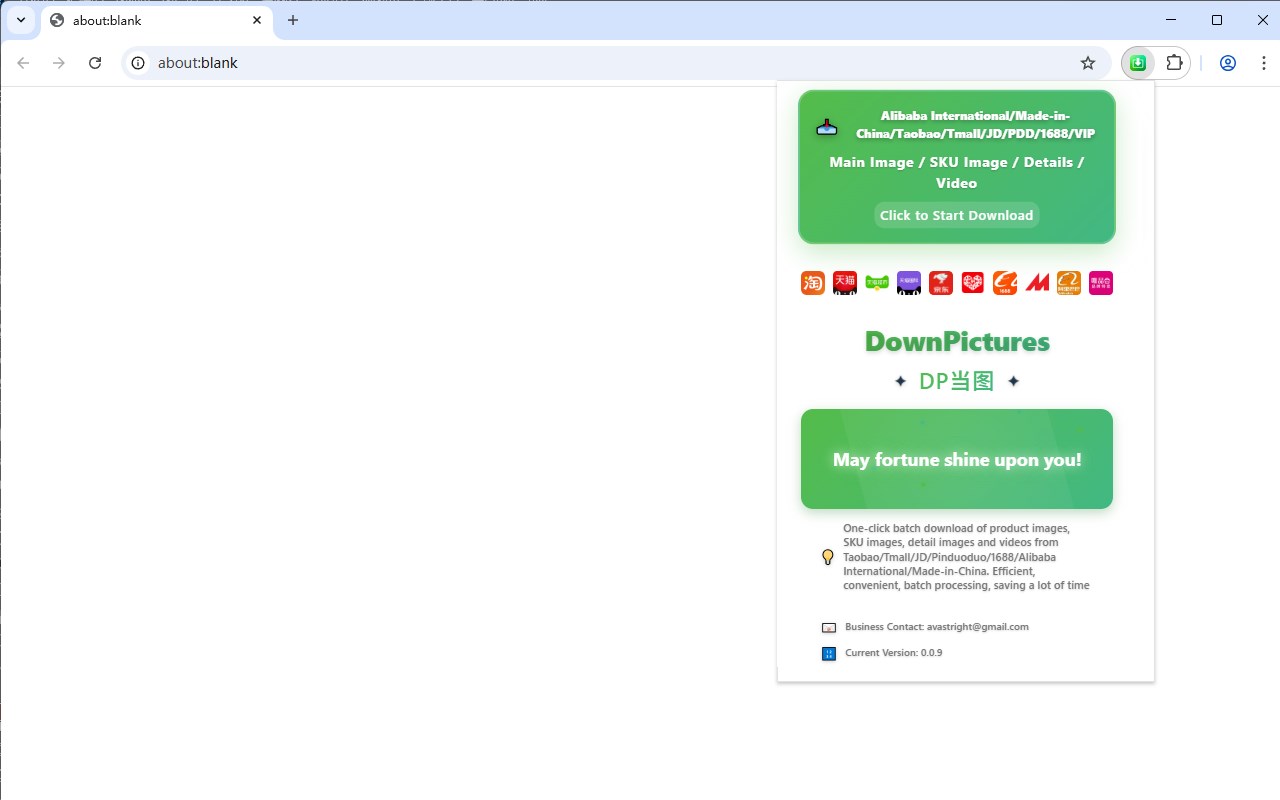The width and height of the screenshot is (1280, 800).
Task: Click the Taobao platform icon
Action: [813, 283]
